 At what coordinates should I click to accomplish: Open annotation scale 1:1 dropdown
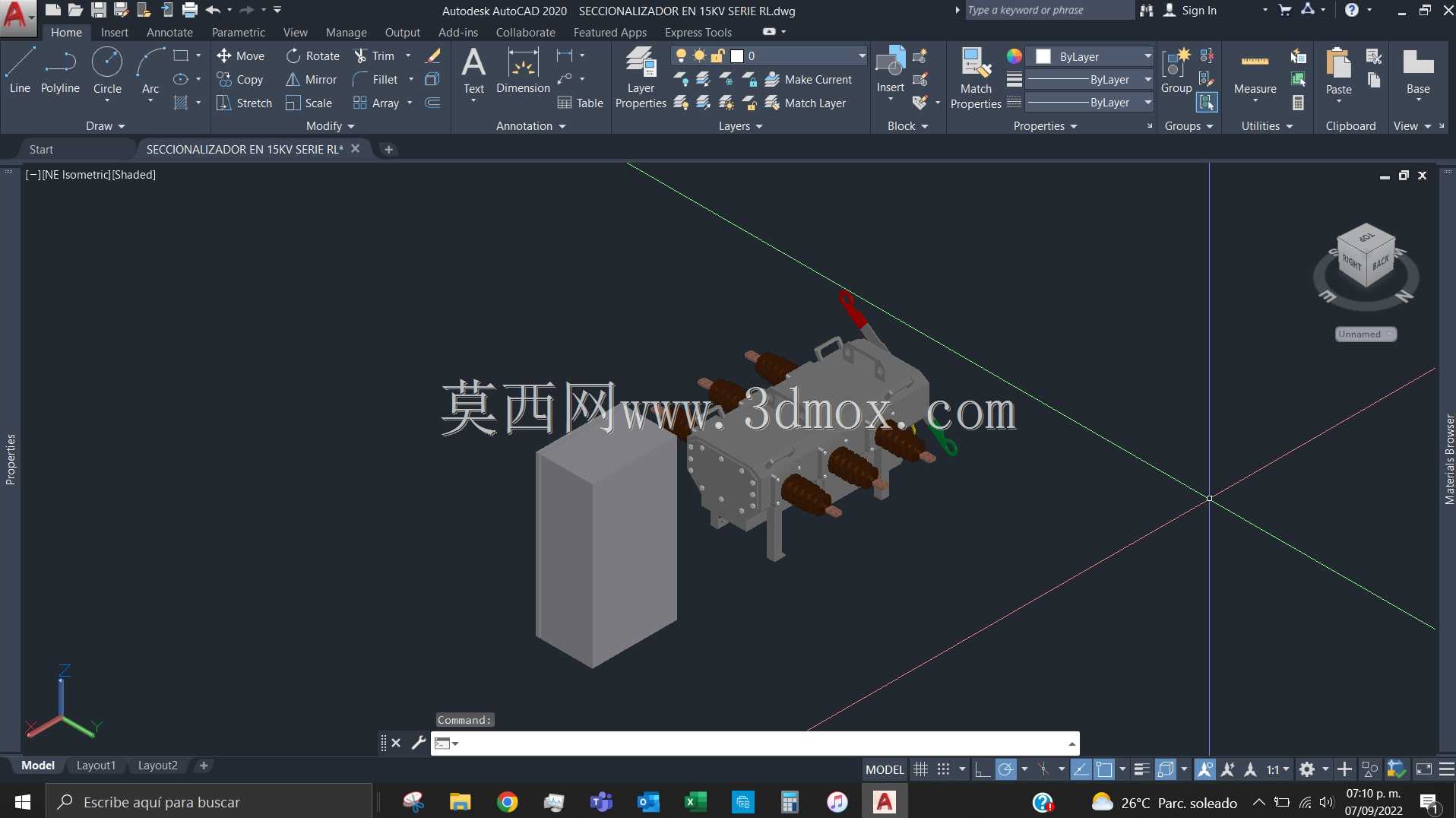pos(1277,769)
